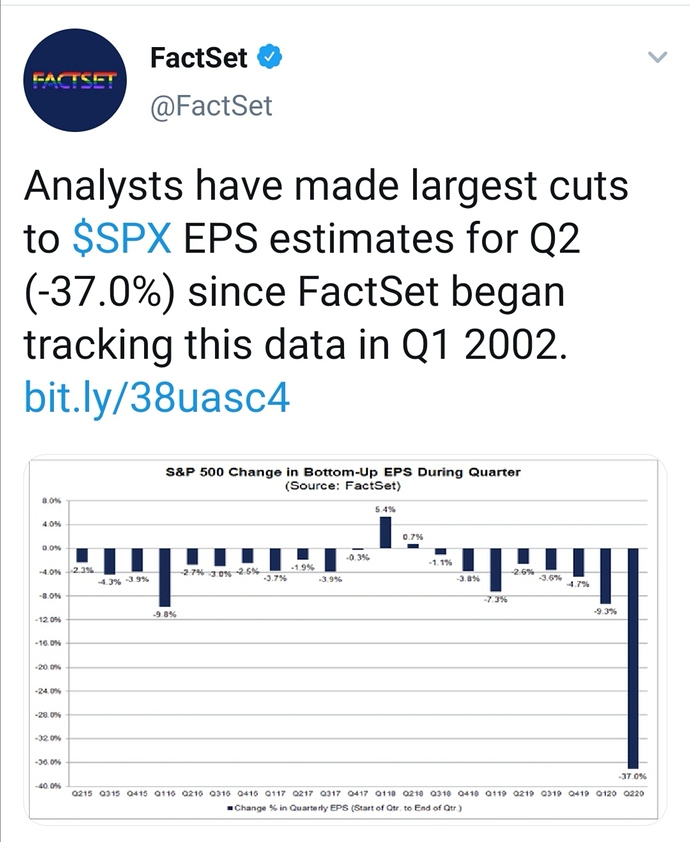Click the chart title S&P 500 Change
This screenshot has height=842, width=690.
[x=343, y=472]
